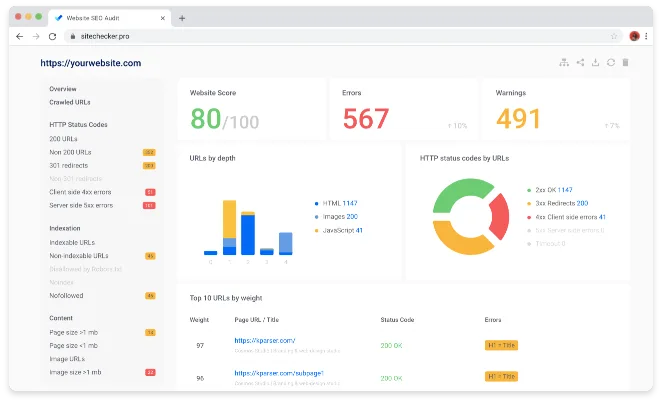Open Page size <1 mb item

[x=73, y=346]
